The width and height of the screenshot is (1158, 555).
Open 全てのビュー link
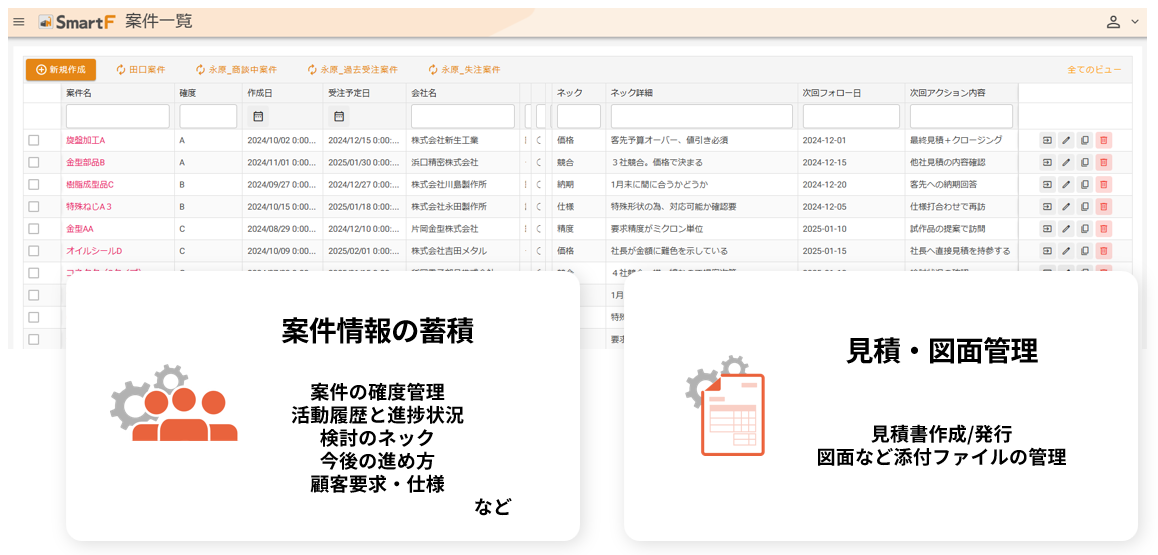1094,69
